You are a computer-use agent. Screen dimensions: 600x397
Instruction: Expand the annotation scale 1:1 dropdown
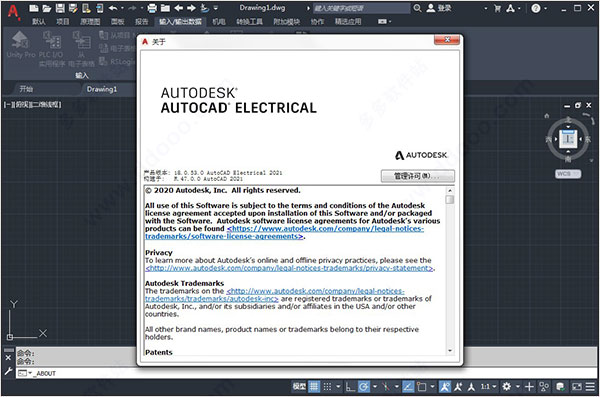click(x=489, y=387)
